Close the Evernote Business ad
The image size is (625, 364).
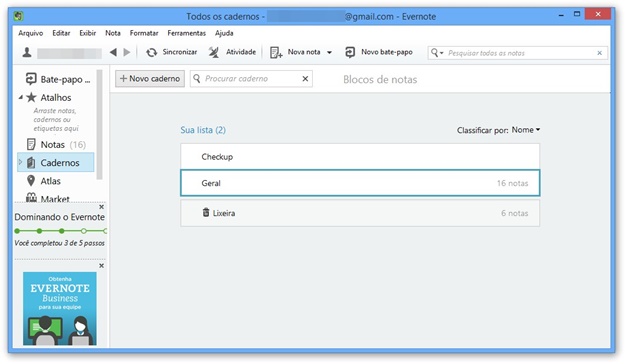pyautogui.click(x=102, y=266)
